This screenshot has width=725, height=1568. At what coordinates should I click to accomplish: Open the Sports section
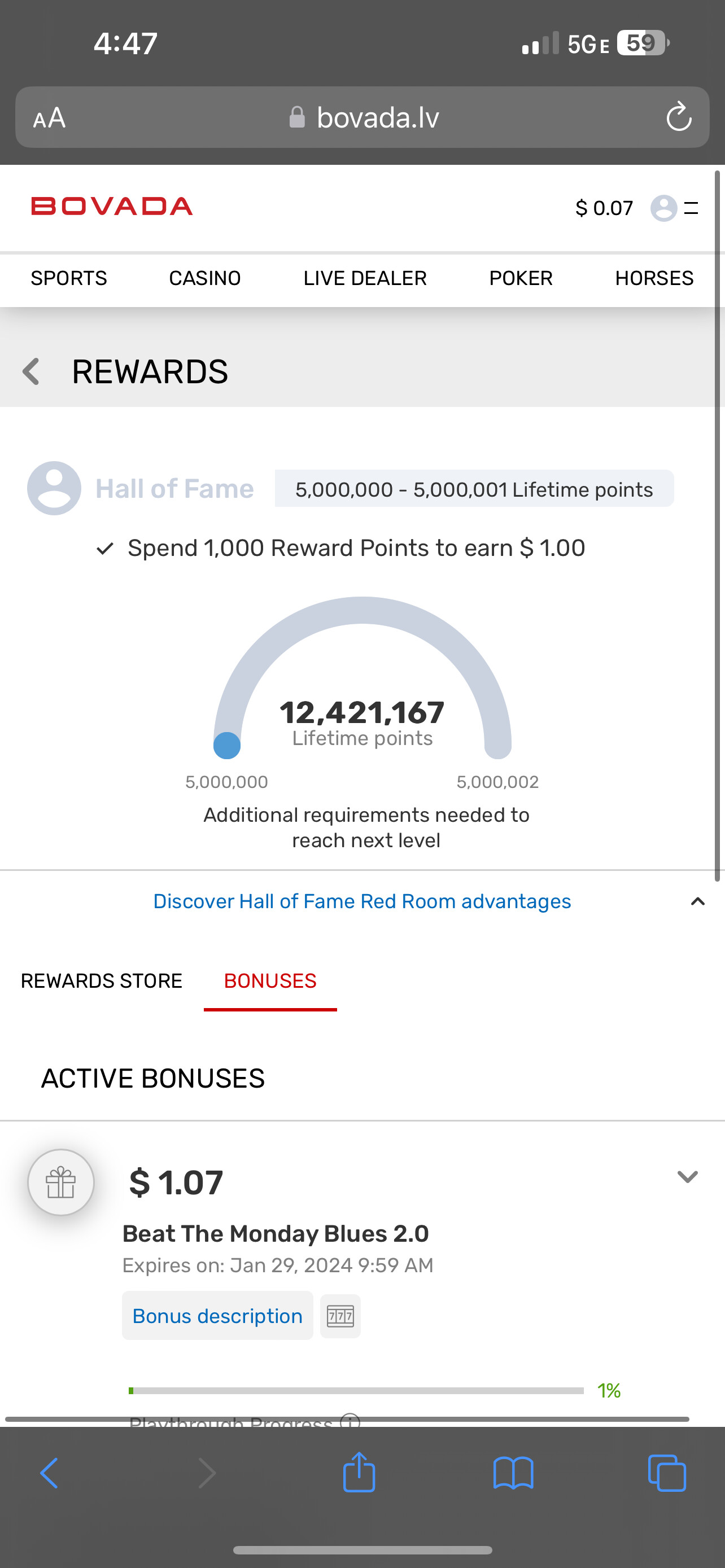69,278
